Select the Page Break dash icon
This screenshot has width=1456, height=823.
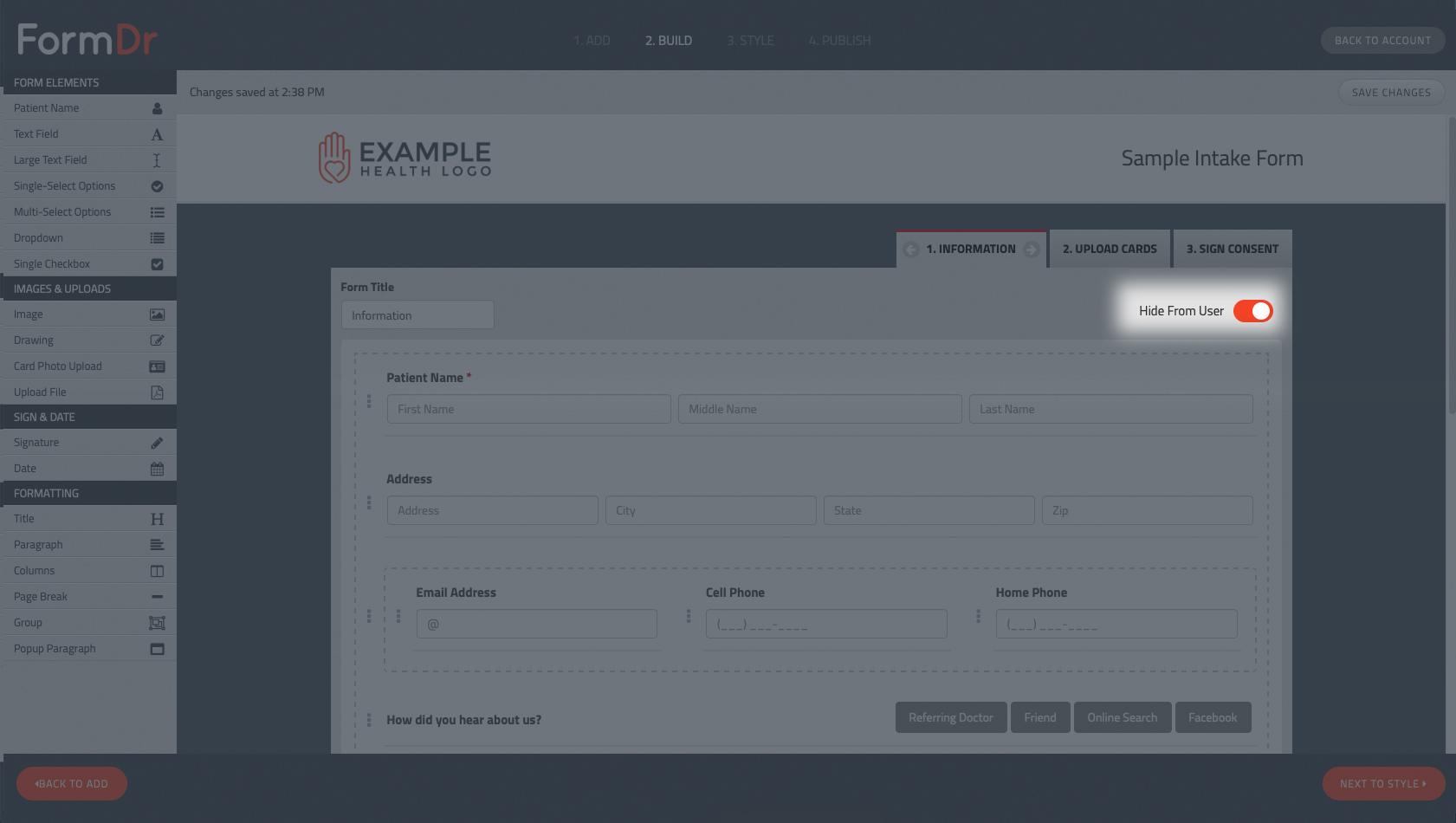pos(157,597)
